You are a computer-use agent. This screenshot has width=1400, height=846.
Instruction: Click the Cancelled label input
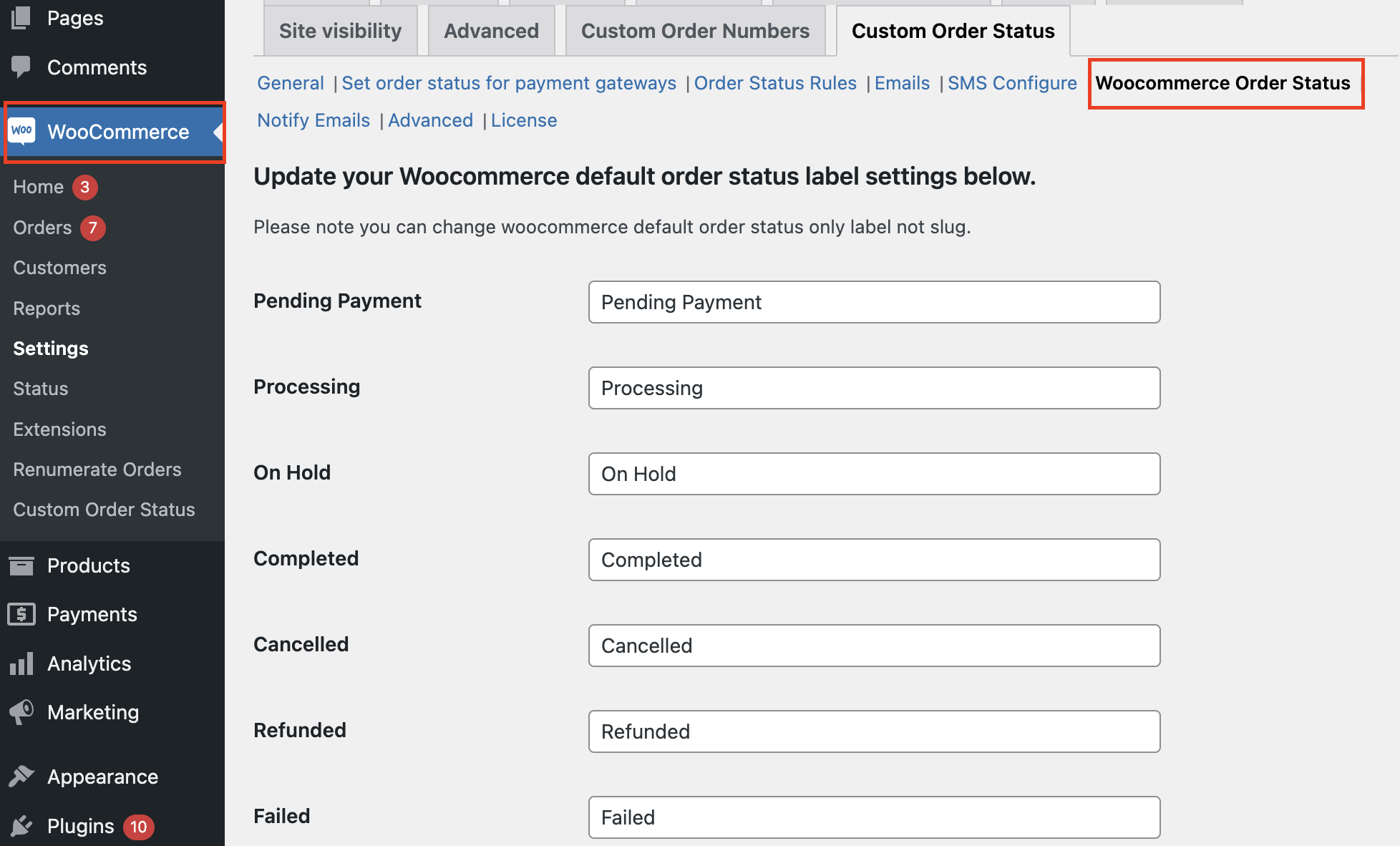pyautogui.click(x=875, y=646)
